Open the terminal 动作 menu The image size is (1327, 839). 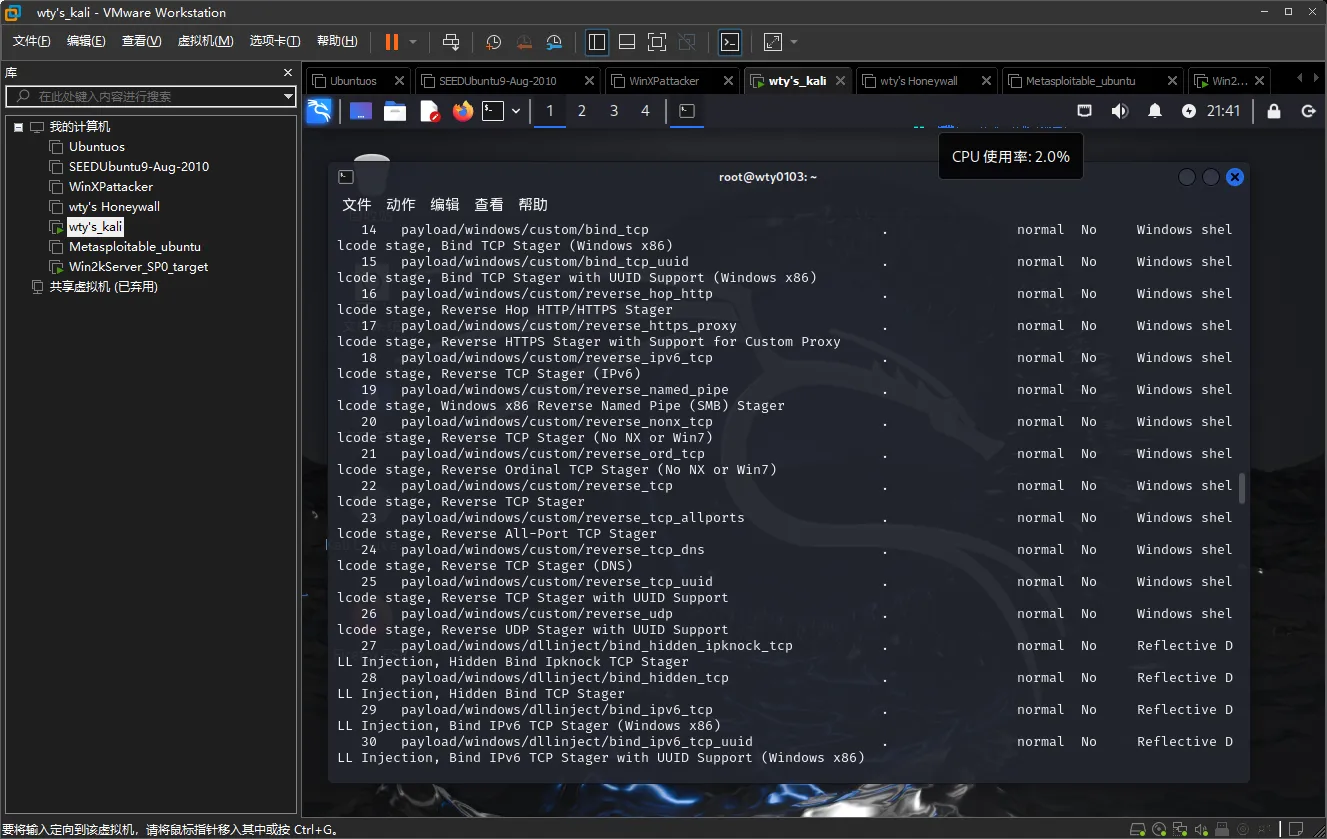(400, 204)
